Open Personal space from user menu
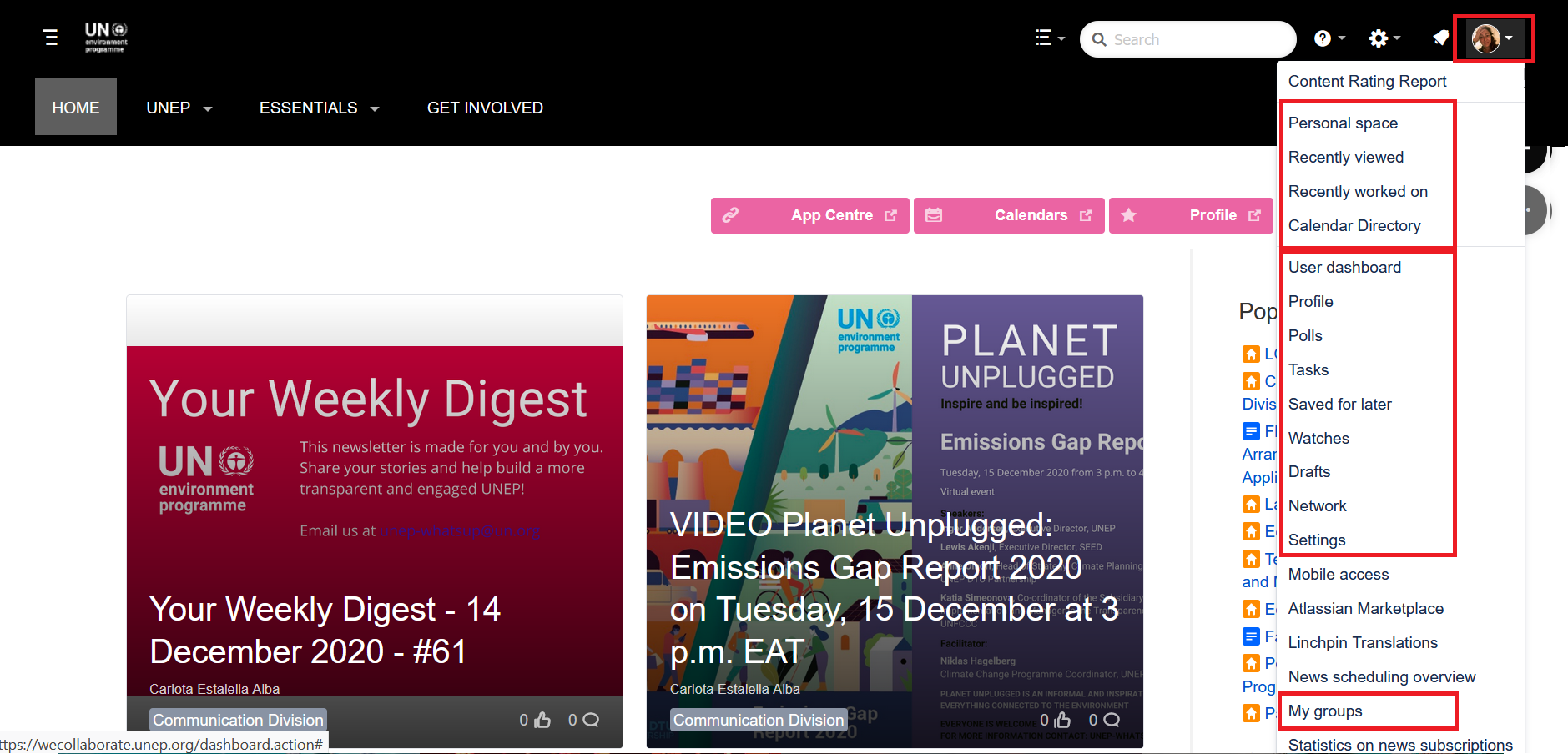1568x754 pixels. coord(1343,123)
